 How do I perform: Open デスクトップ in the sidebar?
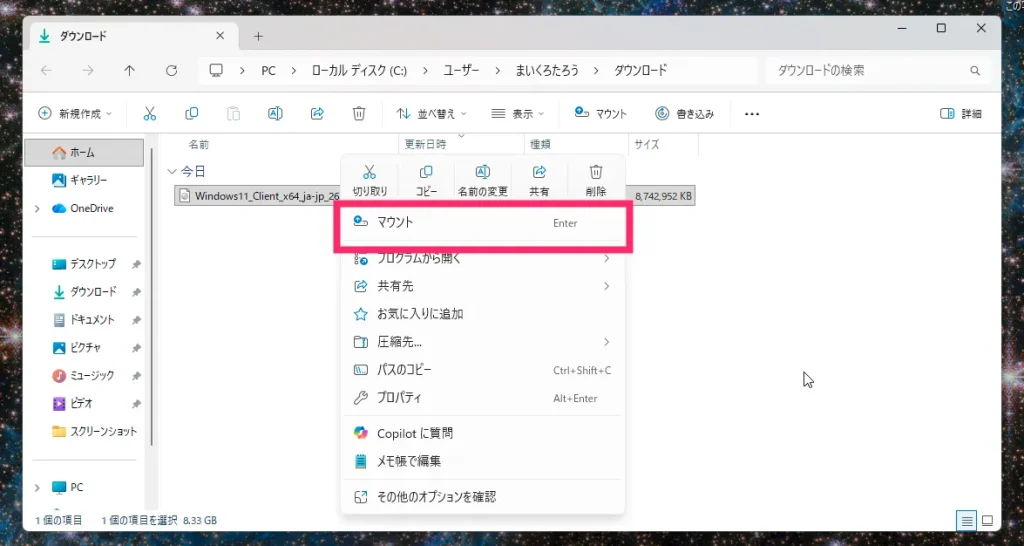point(84,264)
